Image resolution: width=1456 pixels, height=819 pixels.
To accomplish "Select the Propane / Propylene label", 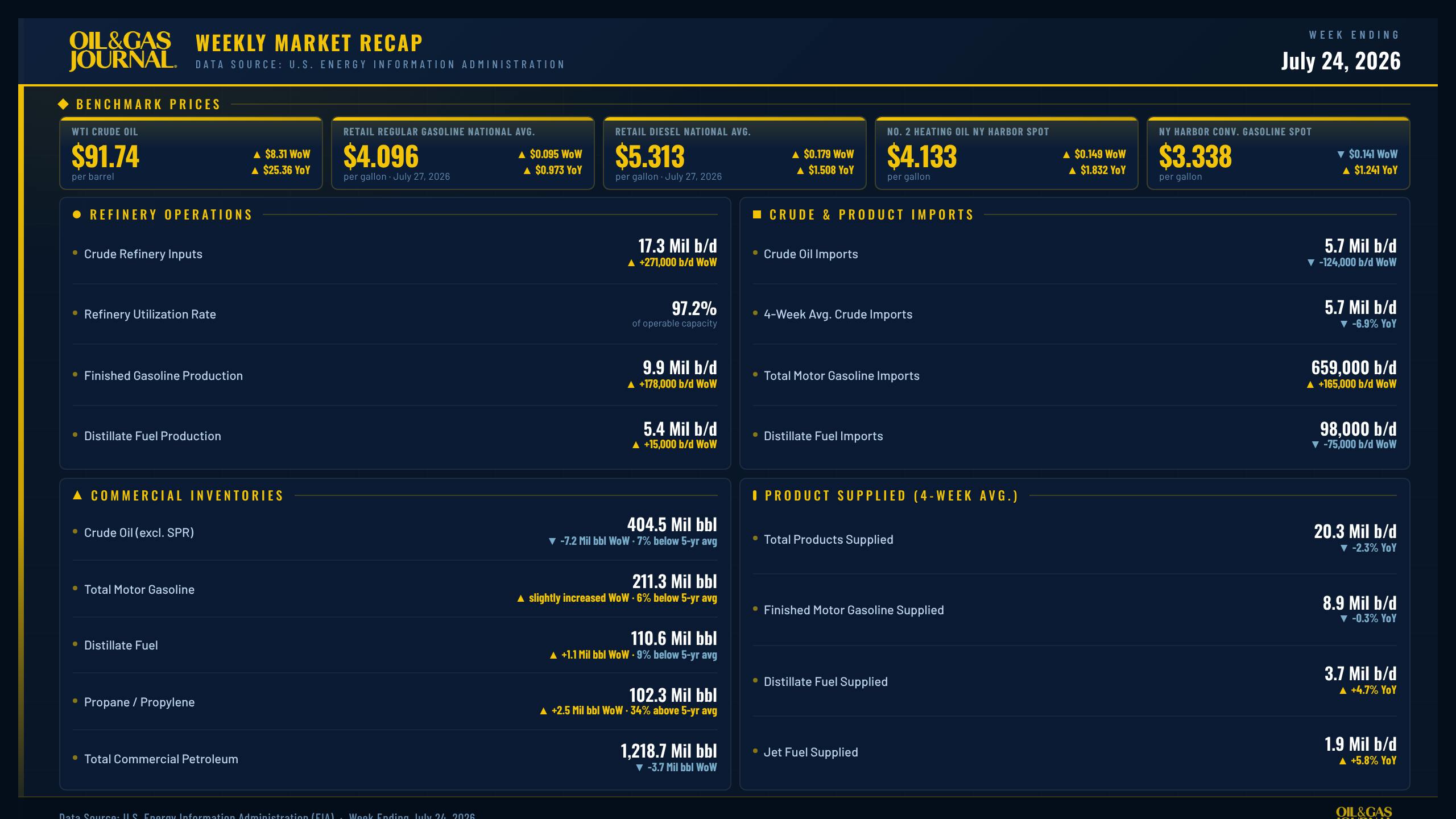I will (x=139, y=702).
